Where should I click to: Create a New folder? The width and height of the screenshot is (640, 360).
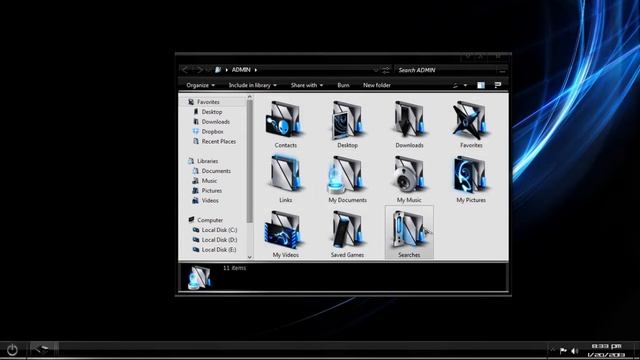(377, 85)
